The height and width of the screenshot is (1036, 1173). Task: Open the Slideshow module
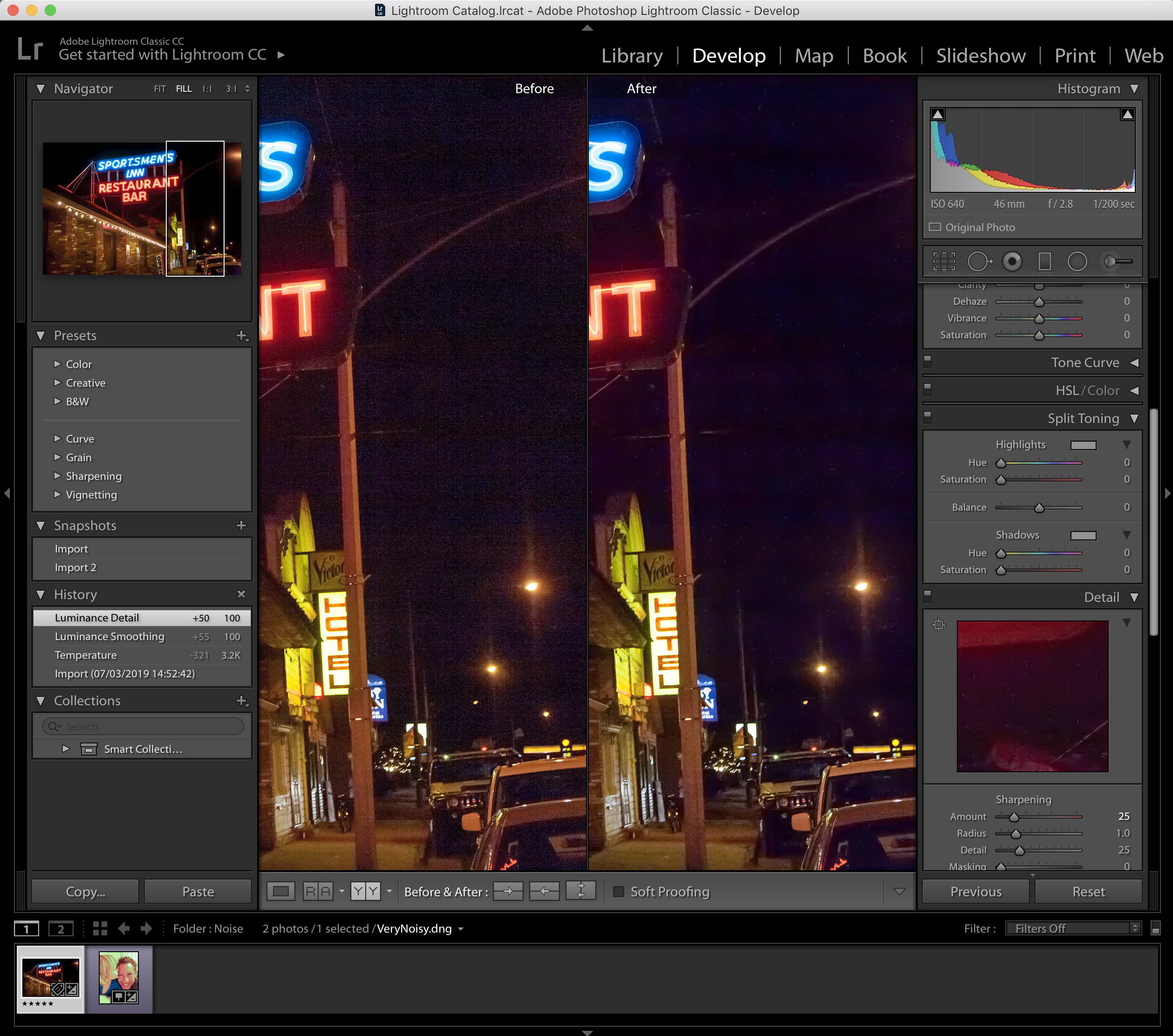[981, 56]
